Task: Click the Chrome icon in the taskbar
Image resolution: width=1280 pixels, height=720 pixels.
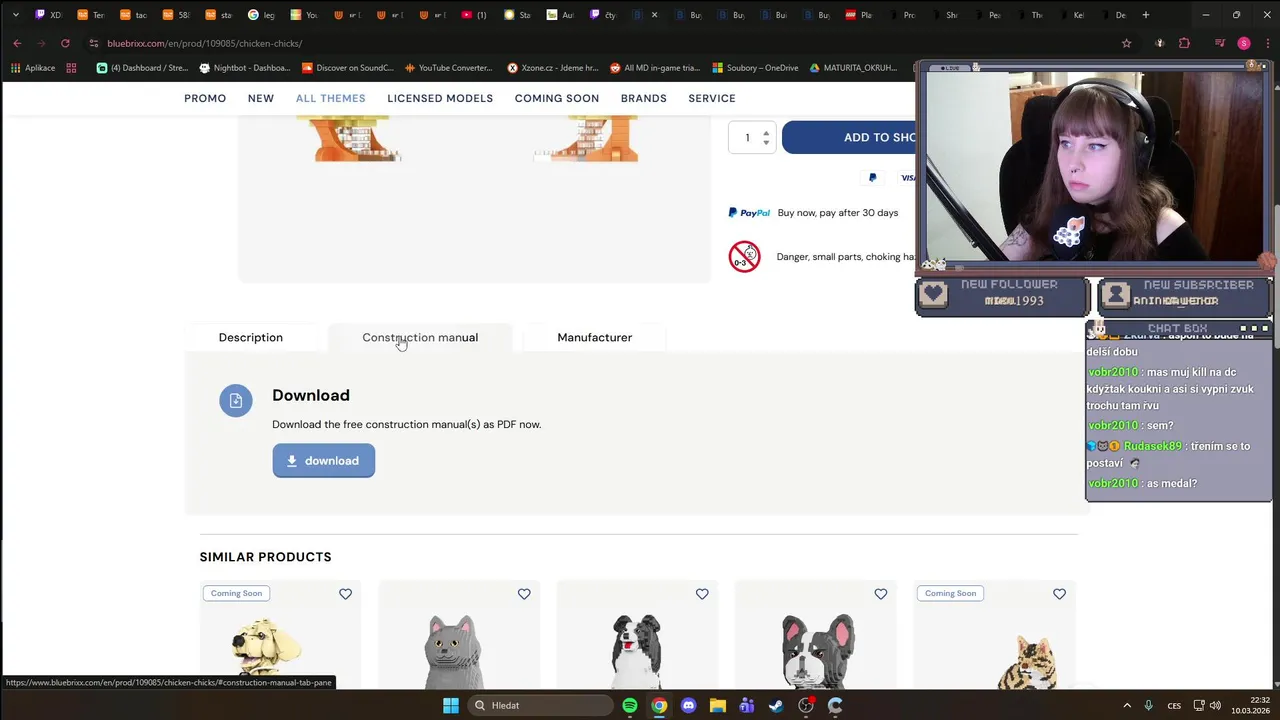Action: [659, 705]
